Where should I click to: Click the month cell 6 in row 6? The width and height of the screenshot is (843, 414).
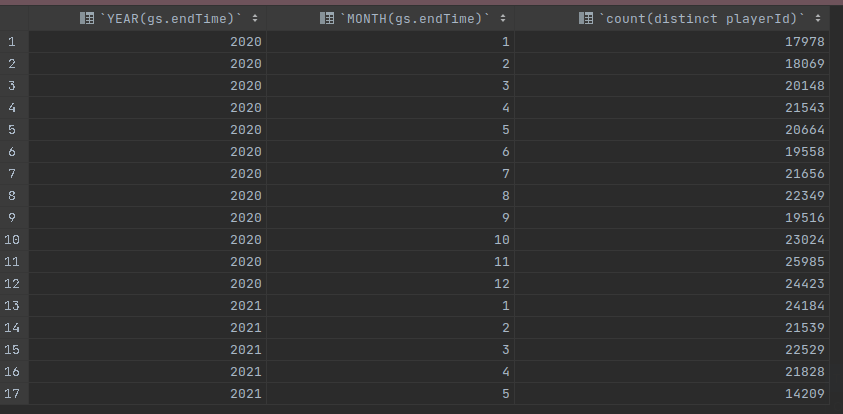(390, 152)
